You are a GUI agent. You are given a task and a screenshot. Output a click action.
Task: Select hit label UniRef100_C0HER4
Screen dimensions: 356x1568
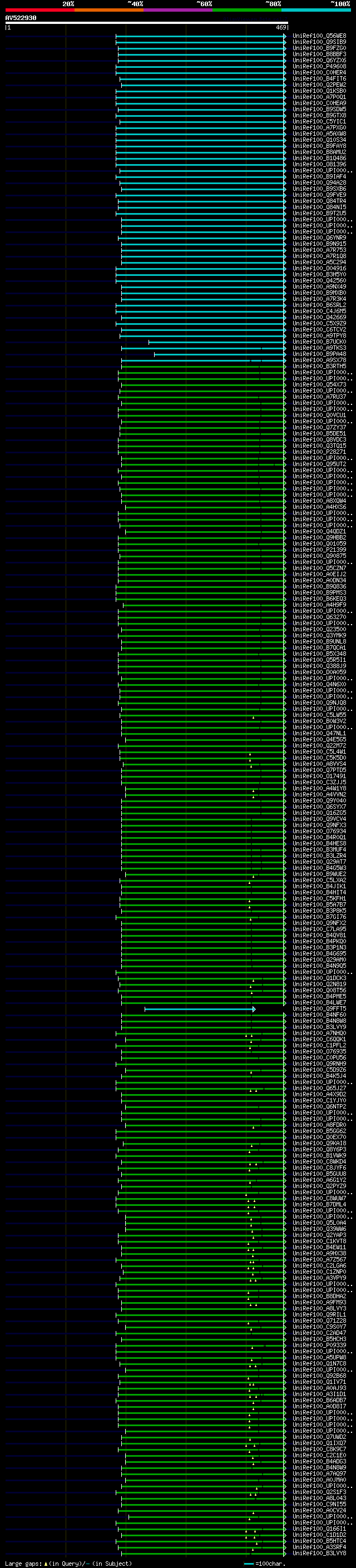point(319,72)
